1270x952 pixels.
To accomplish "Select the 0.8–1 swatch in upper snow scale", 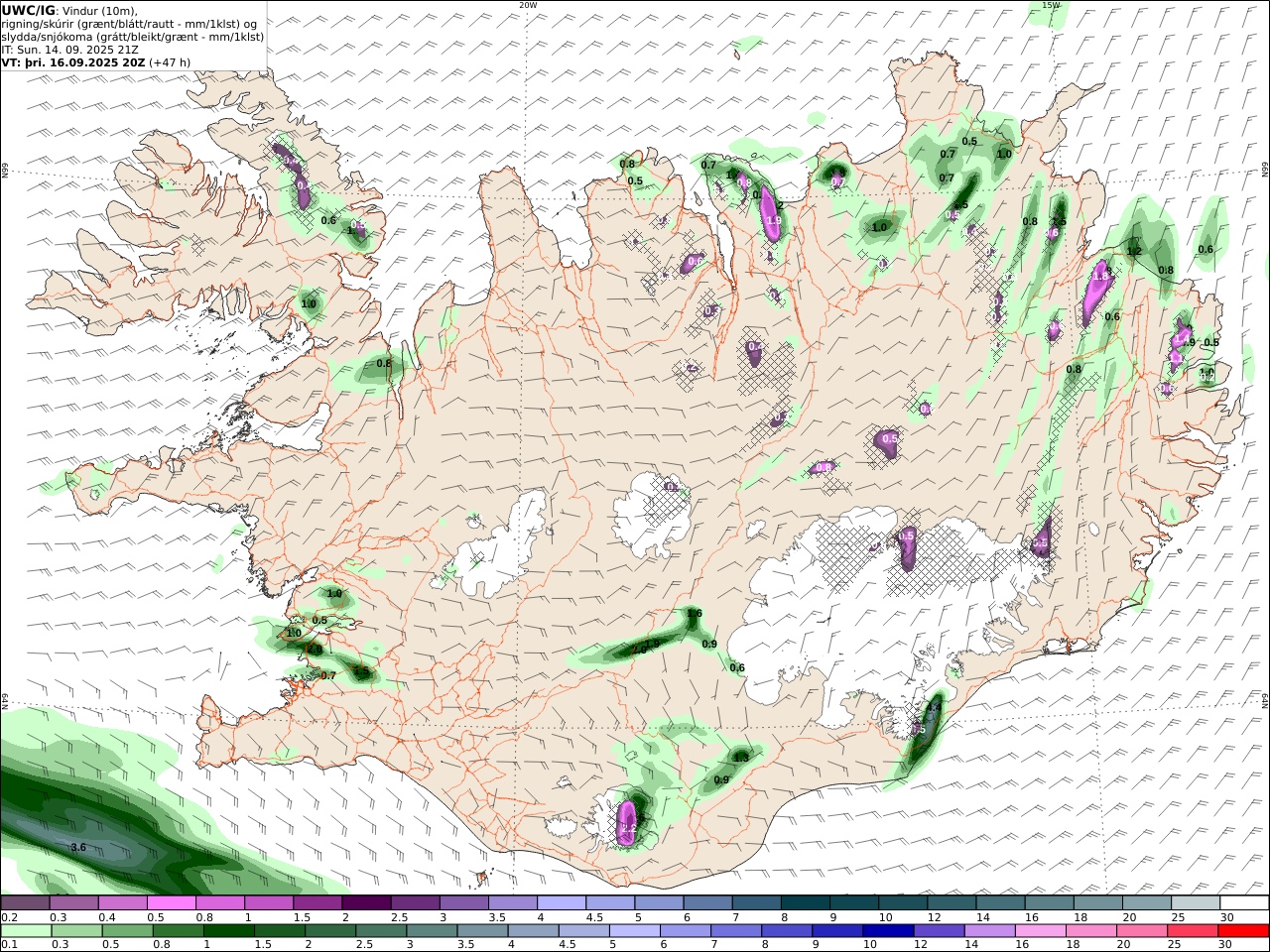I will (x=220, y=903).
